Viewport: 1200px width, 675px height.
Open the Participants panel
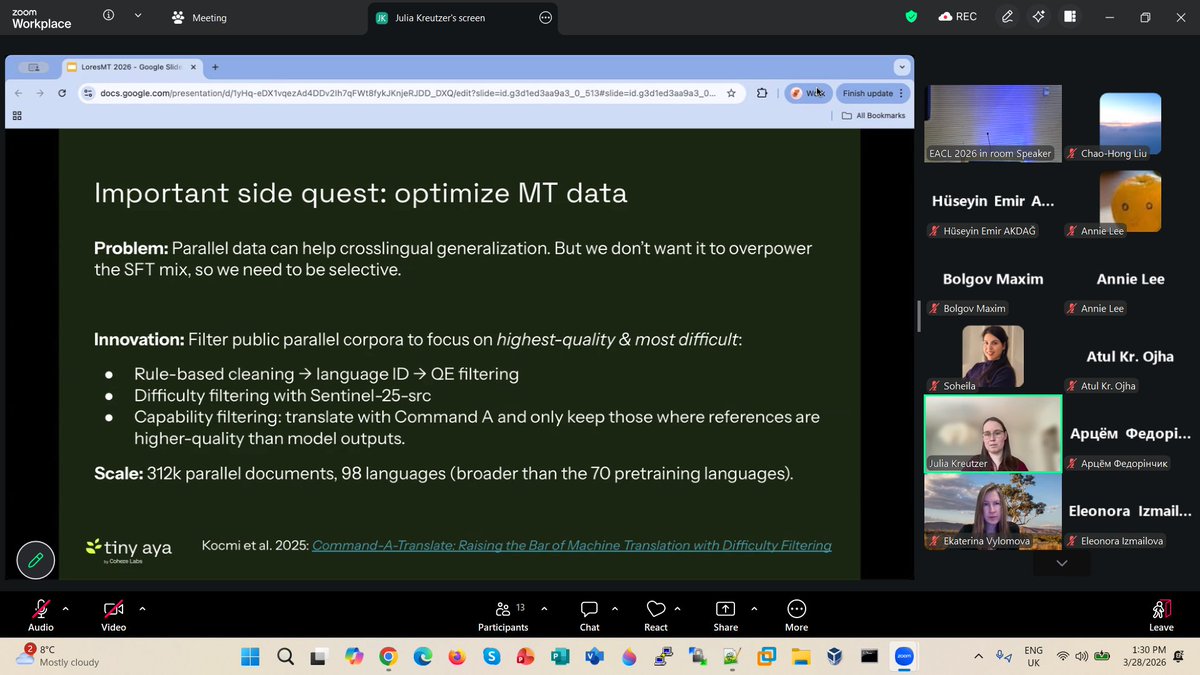point(503,615)
